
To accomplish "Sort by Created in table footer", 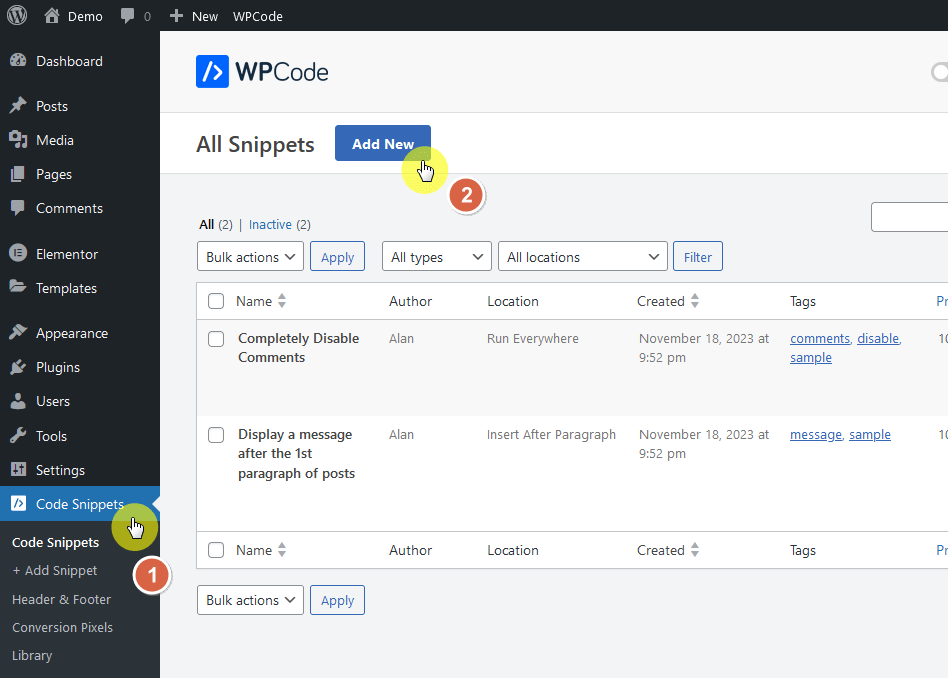I will click(667, 550).
